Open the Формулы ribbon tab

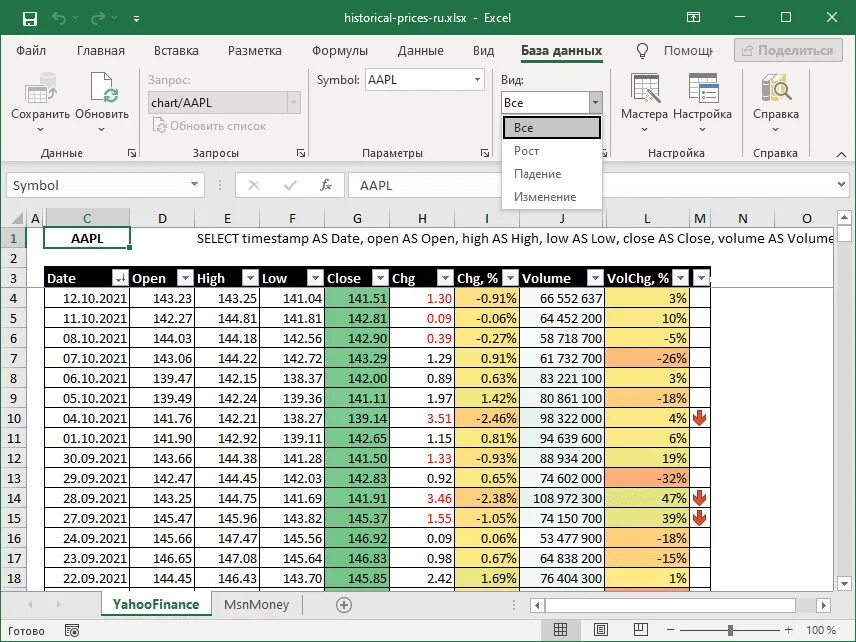pyautogui.click(x=340, y=51)
